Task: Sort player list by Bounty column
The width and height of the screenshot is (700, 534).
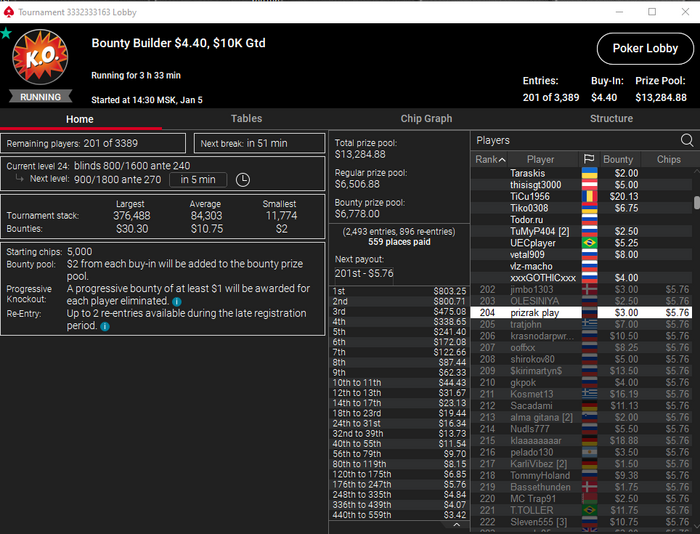Action: (x=618, y=159)
